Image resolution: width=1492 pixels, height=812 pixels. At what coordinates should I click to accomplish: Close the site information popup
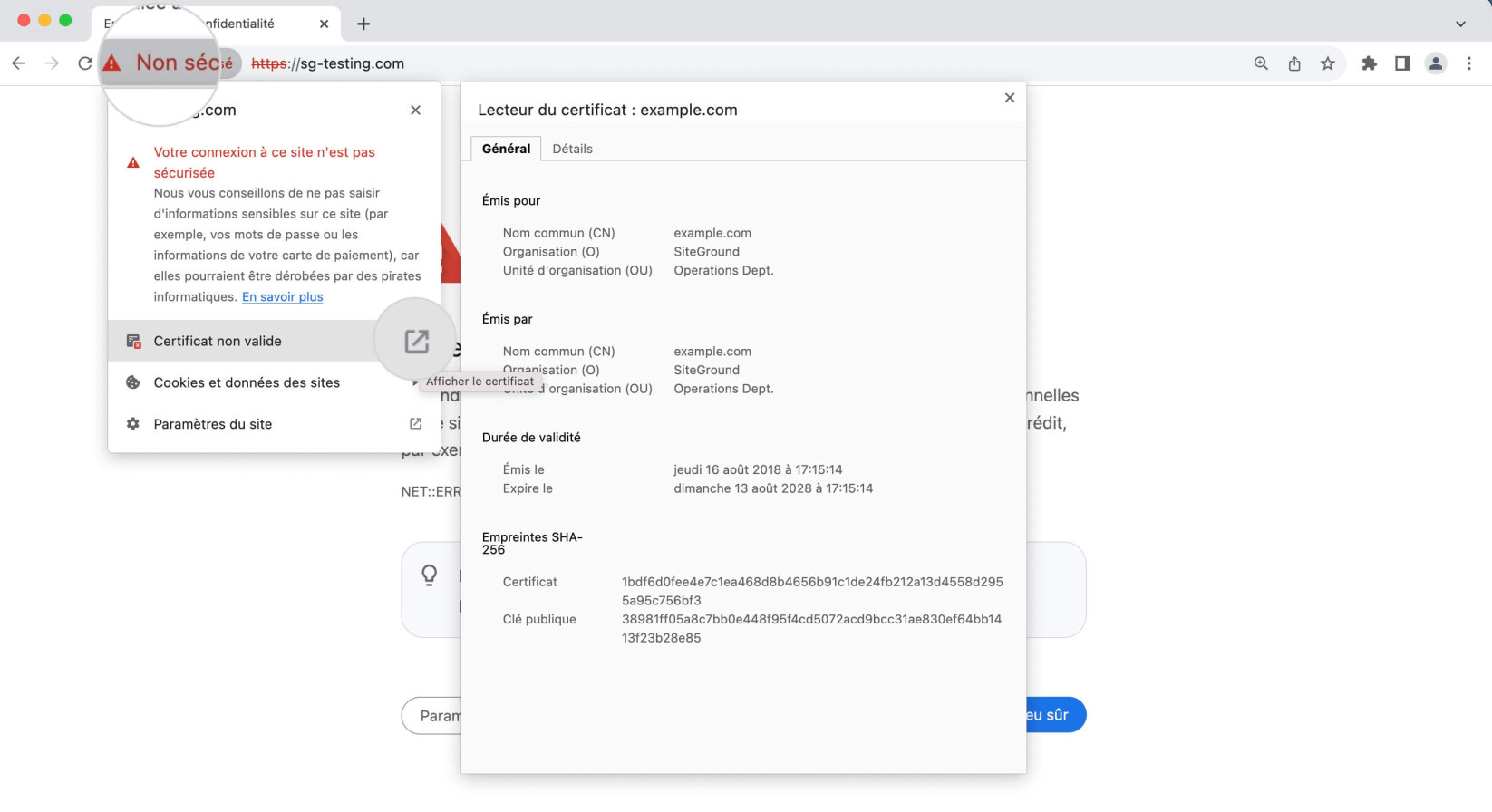415,110
